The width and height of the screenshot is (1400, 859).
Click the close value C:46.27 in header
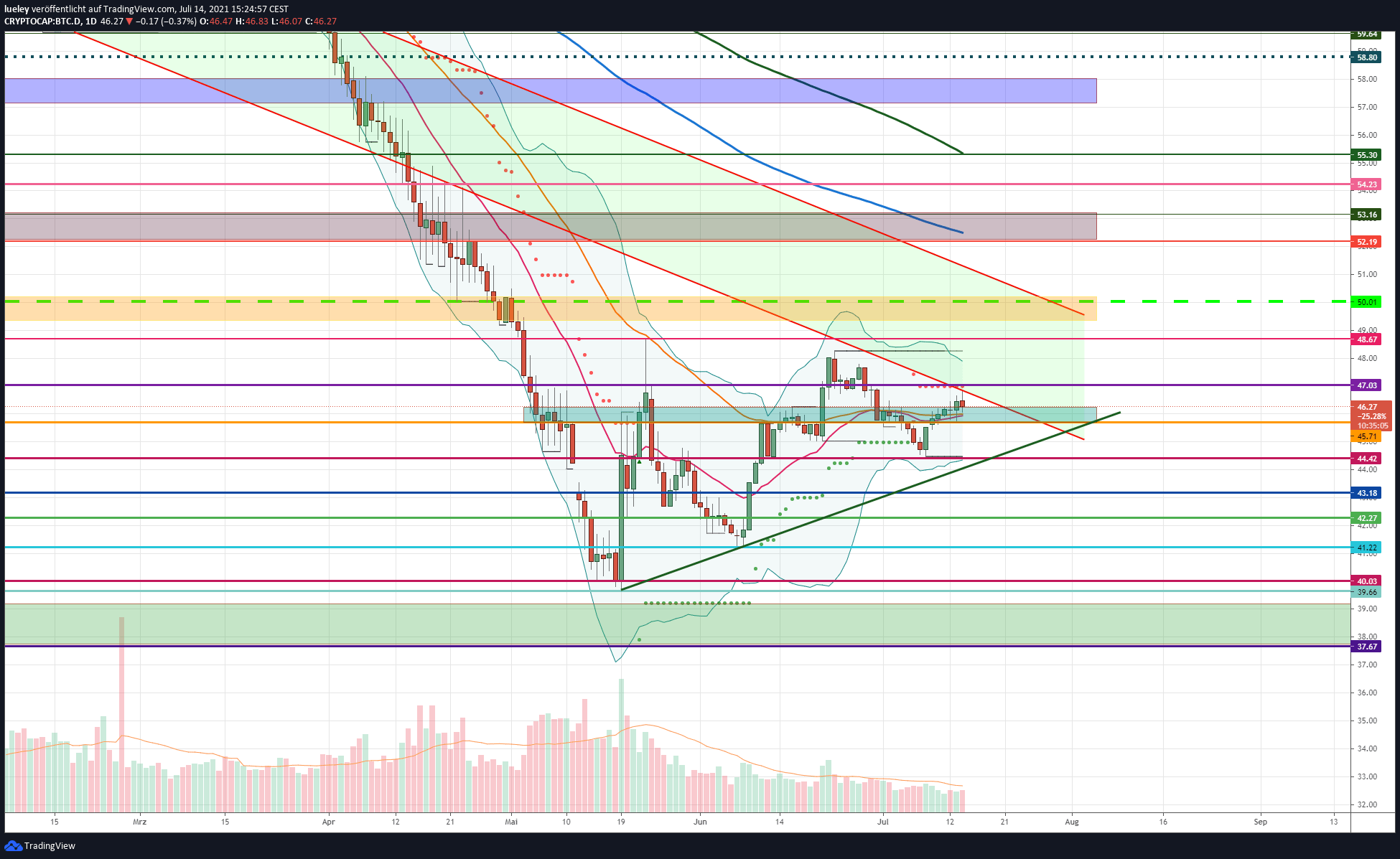coord(321,22)
